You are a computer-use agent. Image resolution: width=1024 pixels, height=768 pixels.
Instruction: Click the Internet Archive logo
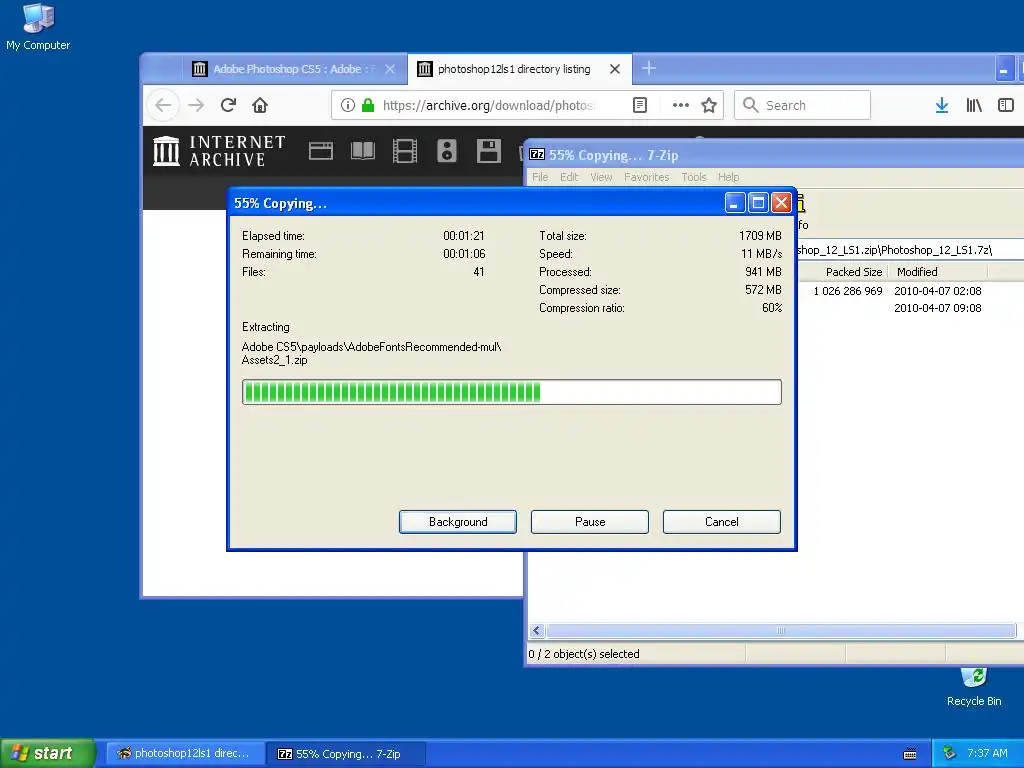click(x=219, y=151)
